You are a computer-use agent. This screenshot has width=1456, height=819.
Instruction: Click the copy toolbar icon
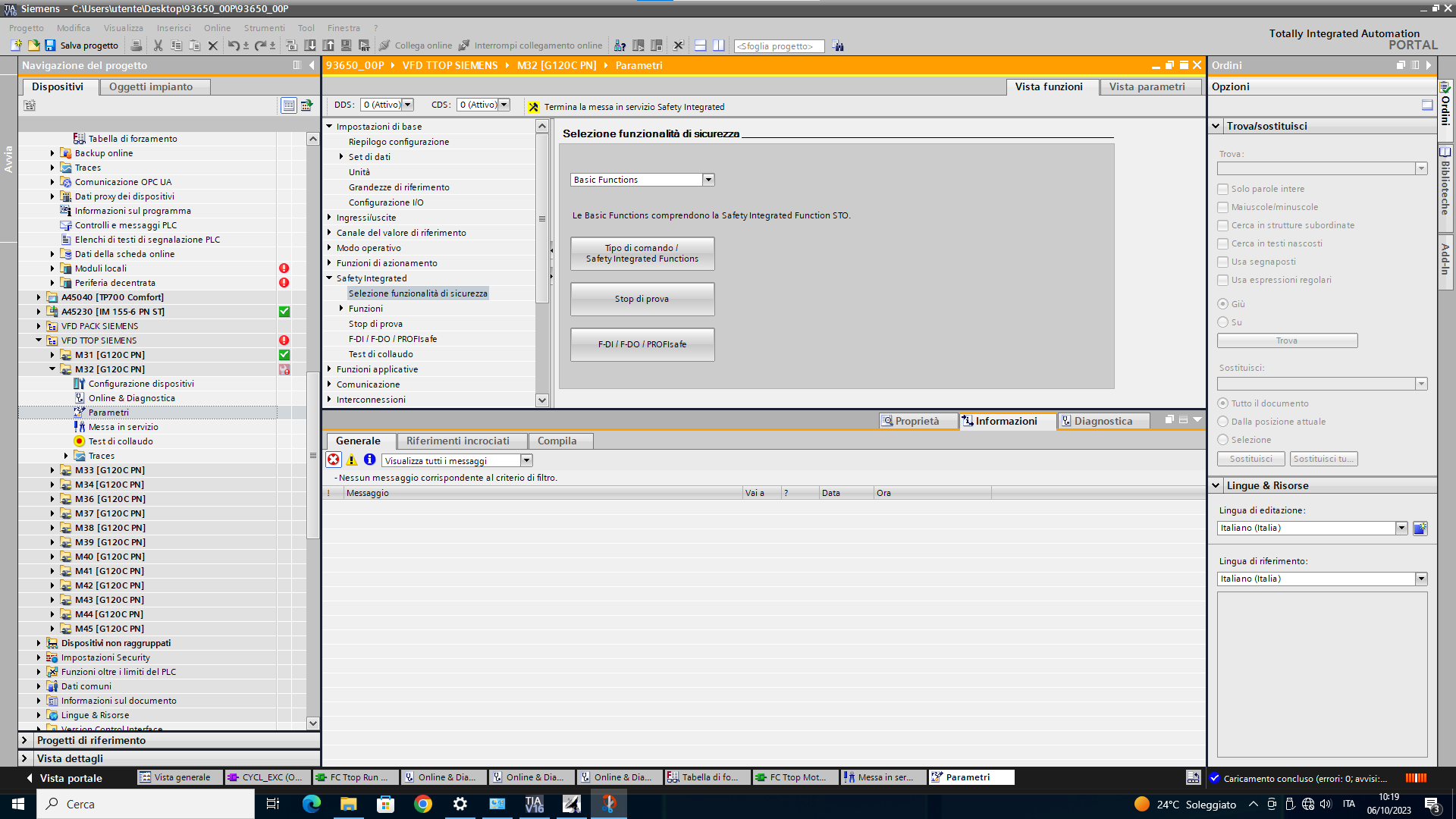tap(176, 45)
